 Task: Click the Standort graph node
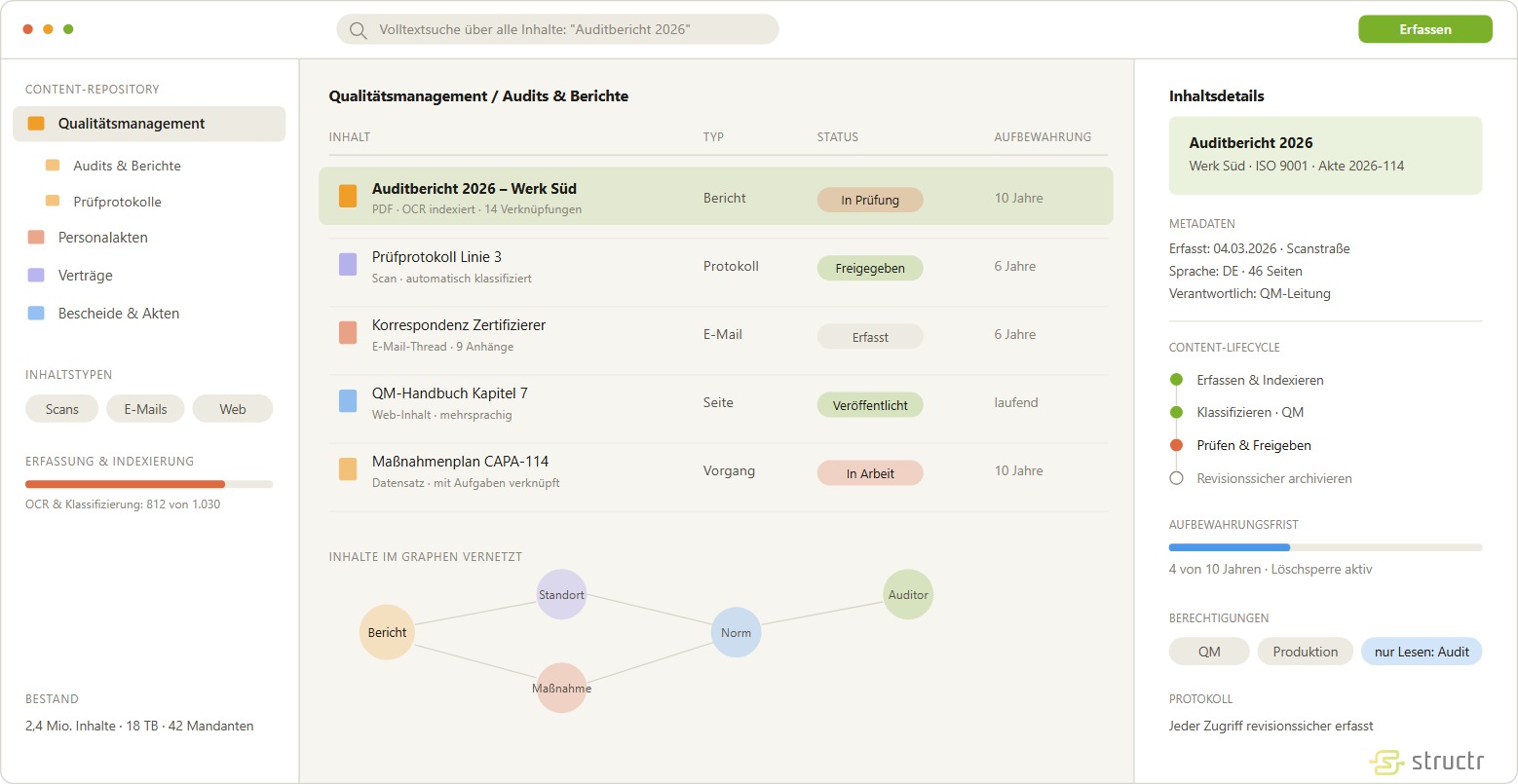coord(561,594)
